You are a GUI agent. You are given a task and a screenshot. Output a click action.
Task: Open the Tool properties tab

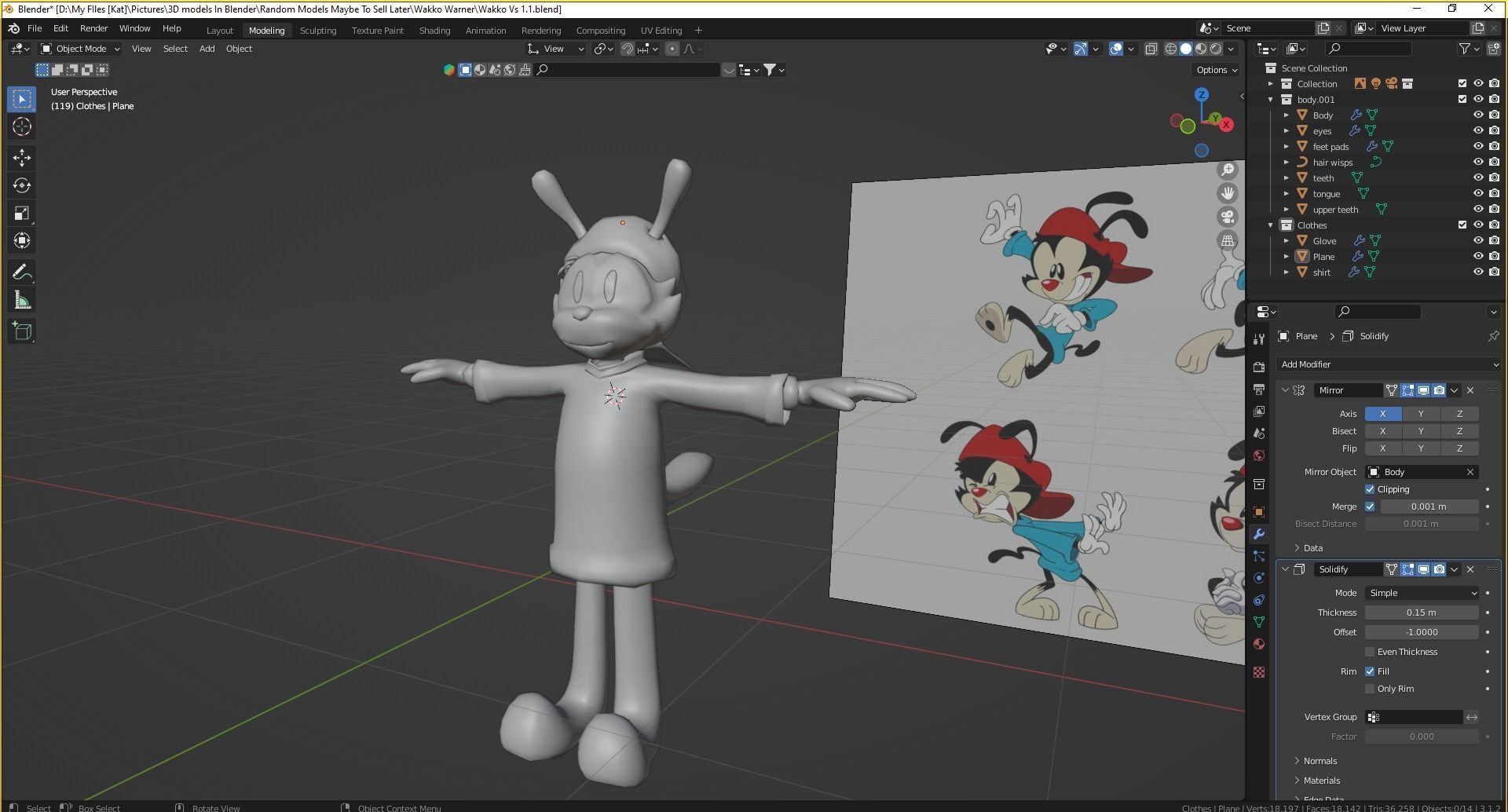[1259, 339]
